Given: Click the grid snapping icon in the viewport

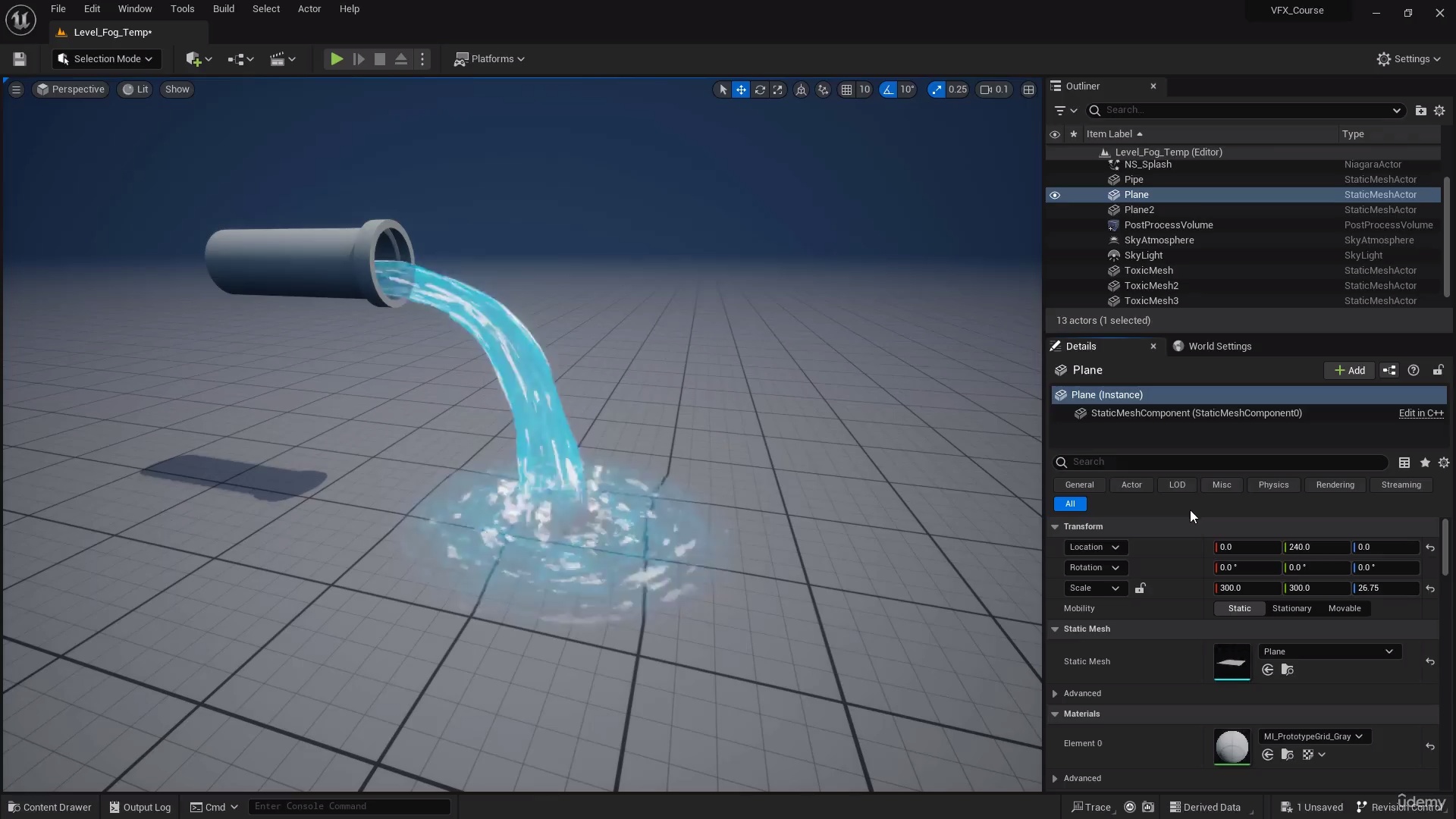Looking at the screenshot, I should tap(848, 89).
